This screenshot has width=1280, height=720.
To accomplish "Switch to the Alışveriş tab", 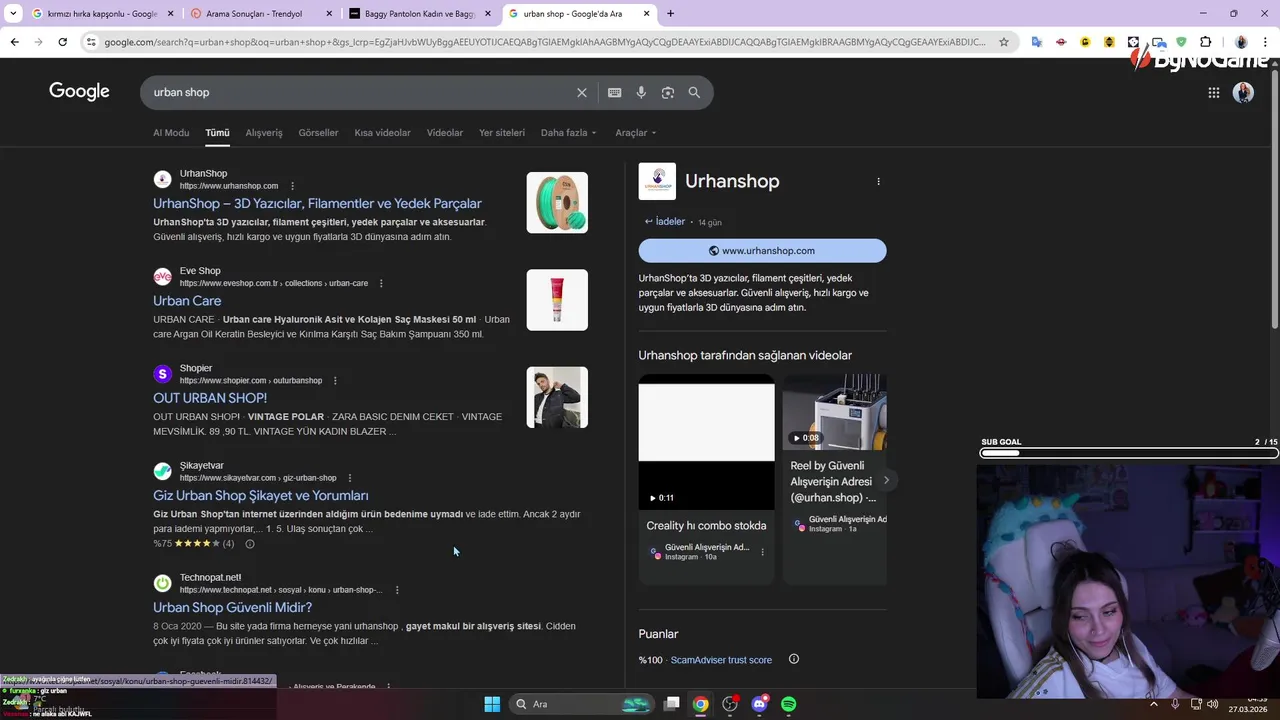I will click(x=264, y=133).
